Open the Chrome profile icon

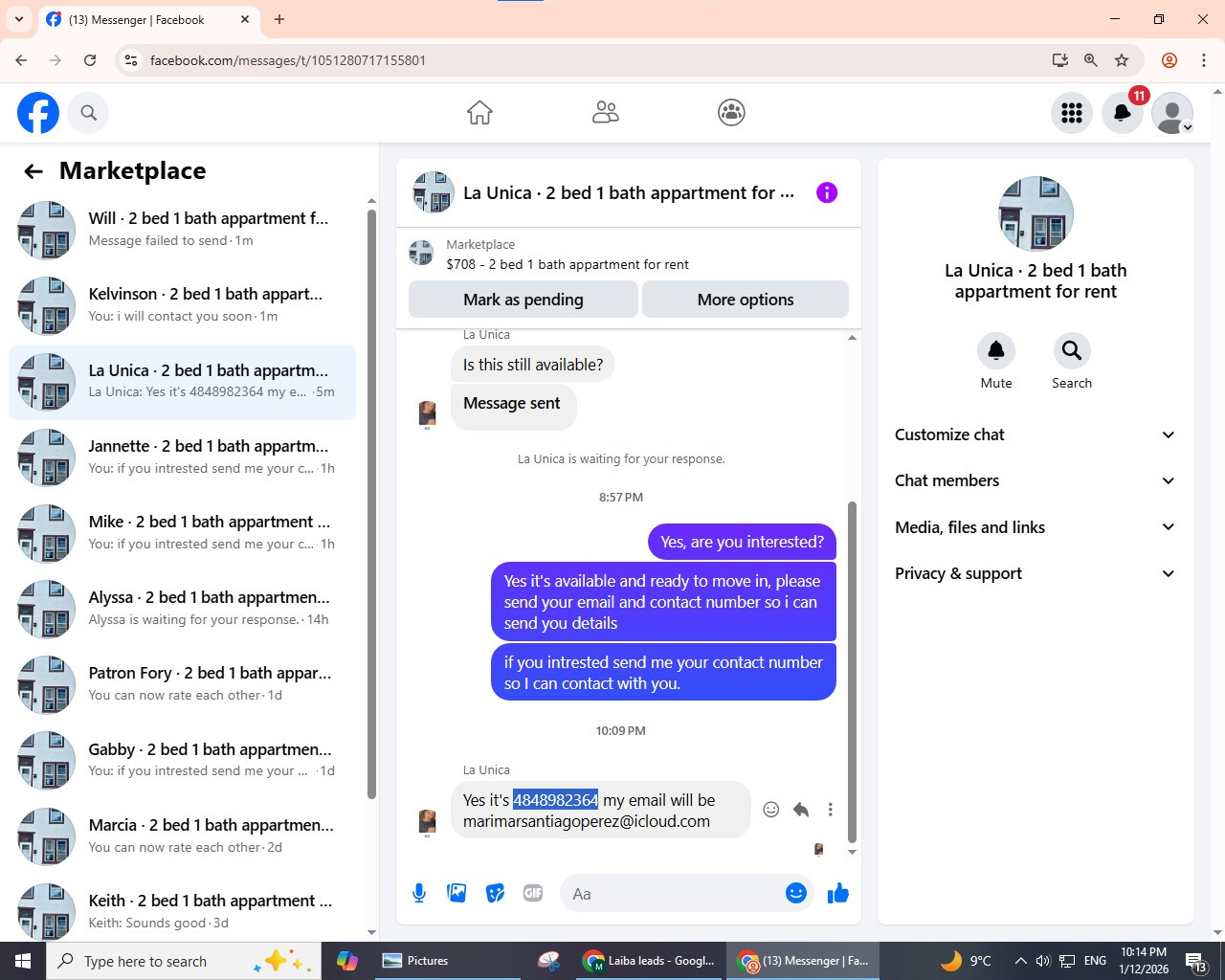tap(1169, 60)
